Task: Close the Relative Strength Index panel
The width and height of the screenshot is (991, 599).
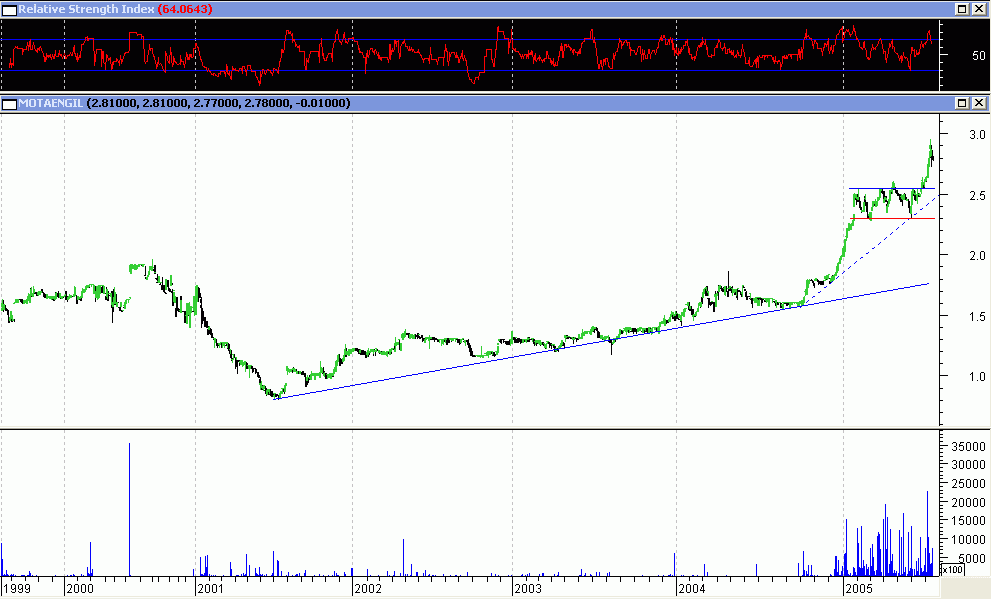Action: (x=978, y=9)
